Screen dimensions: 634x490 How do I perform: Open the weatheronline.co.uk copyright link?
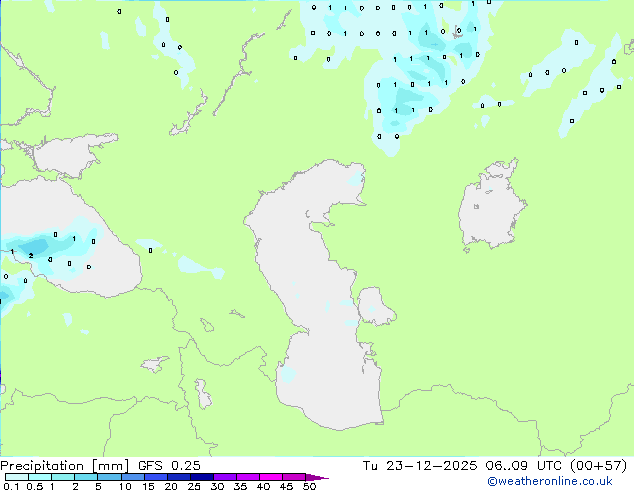[550, 481]
